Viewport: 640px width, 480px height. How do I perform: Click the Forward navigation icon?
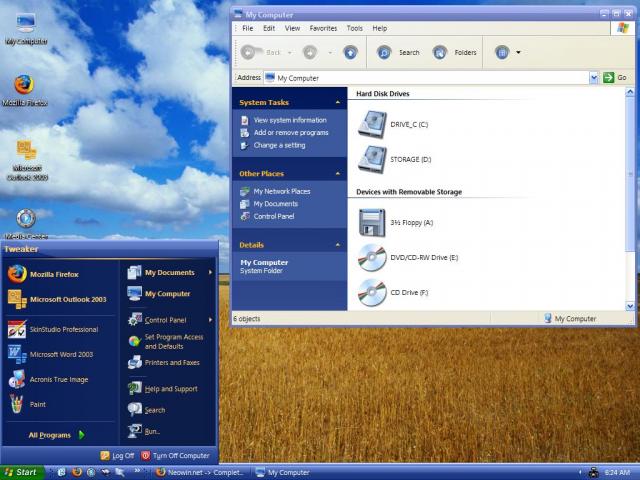(310, 52)
